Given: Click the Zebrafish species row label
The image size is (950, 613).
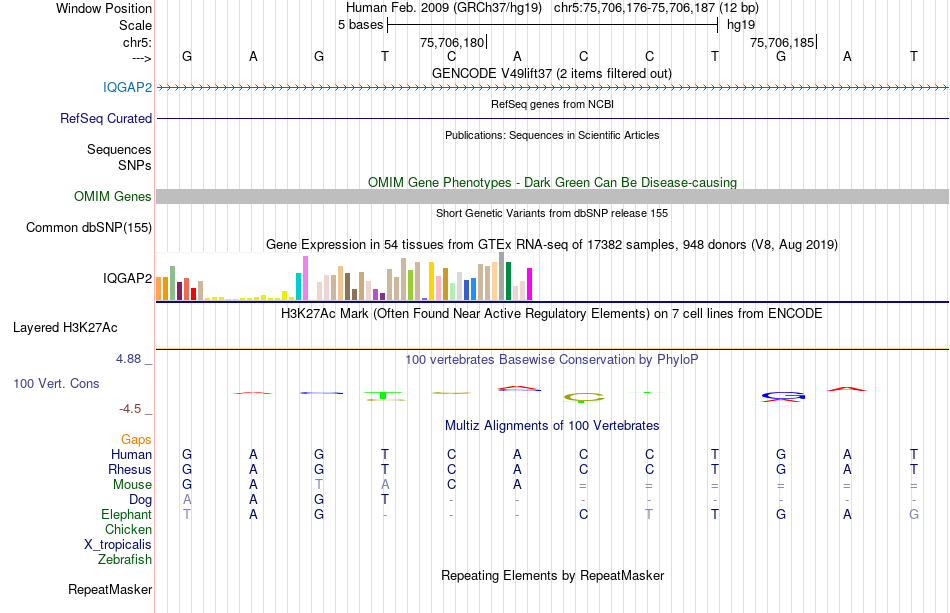Looking at the screenshot, I should (x=125, y=559).
